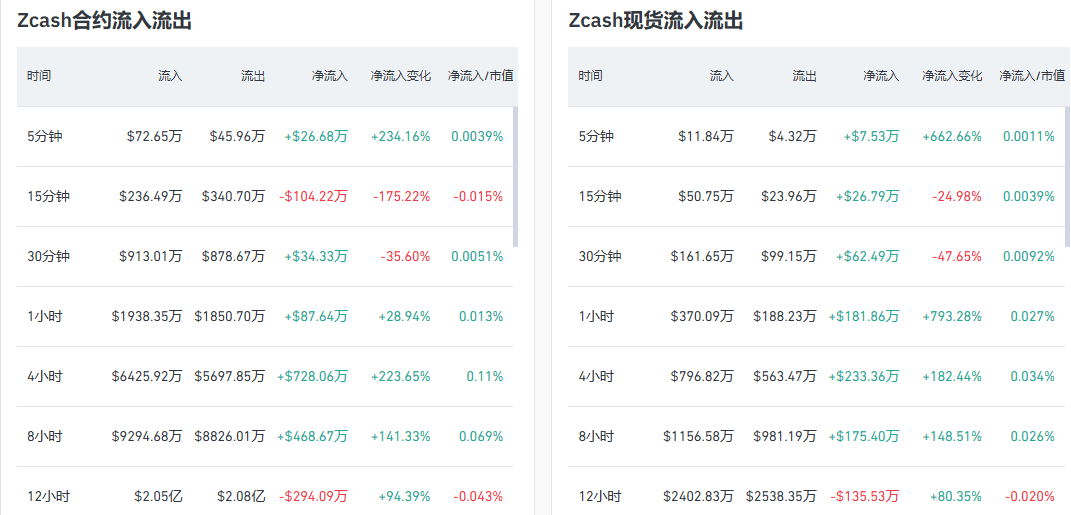Screen dimensions: 1071x515
Task: Click the $1938.35万 inflow value
Action: tap(147, 317)
